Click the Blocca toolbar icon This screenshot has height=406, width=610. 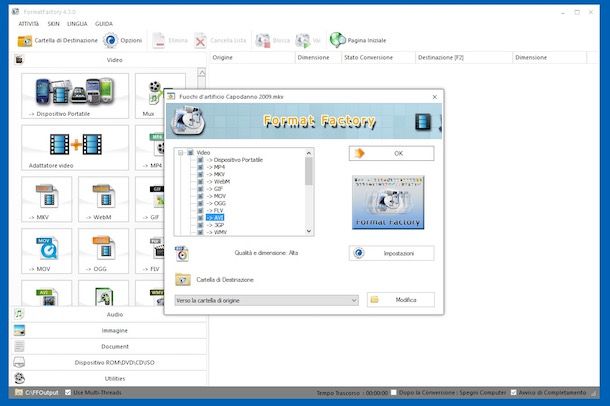(x=263, y=40)
